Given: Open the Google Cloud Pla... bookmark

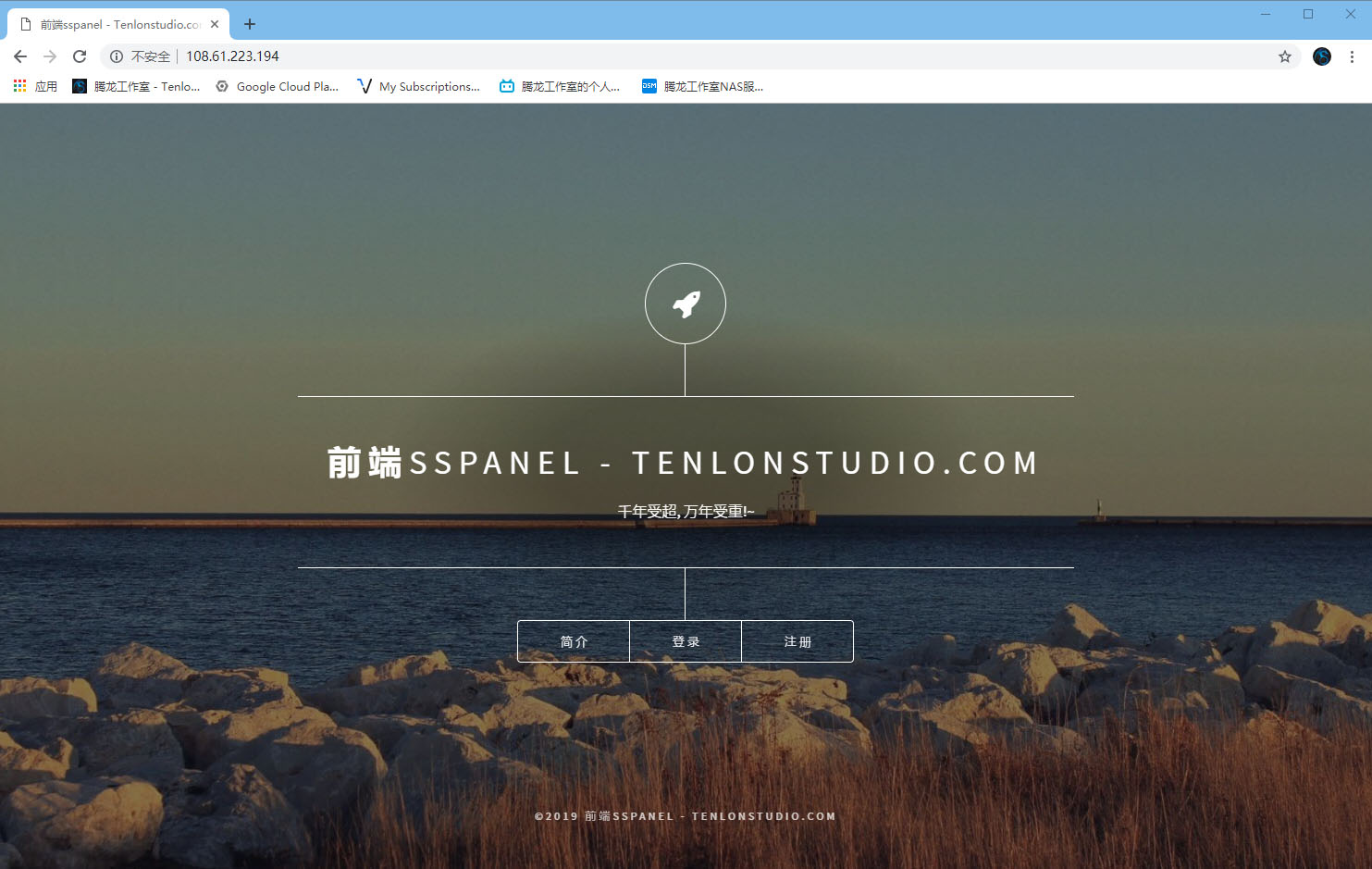Looking at the screenshot, I should (277, 86).
